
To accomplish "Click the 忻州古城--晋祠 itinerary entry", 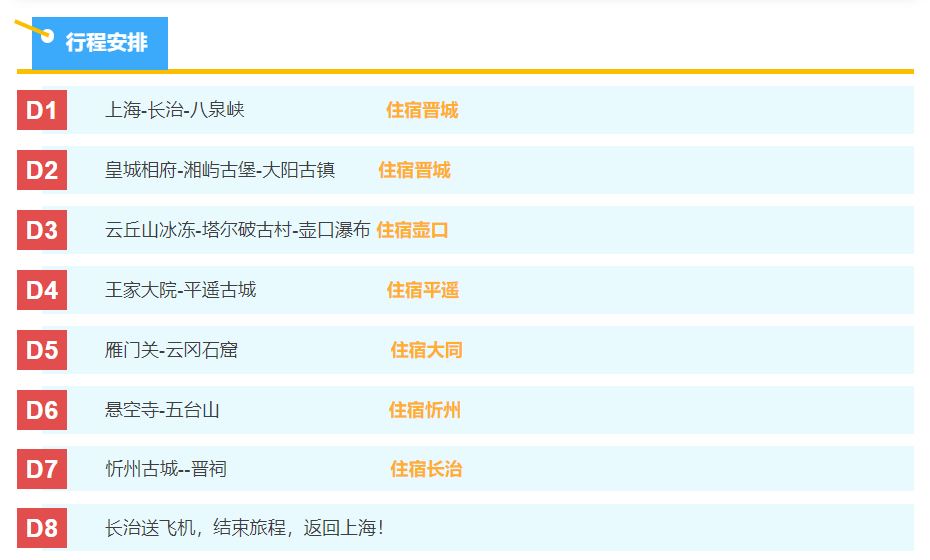I will coord(166,469).
